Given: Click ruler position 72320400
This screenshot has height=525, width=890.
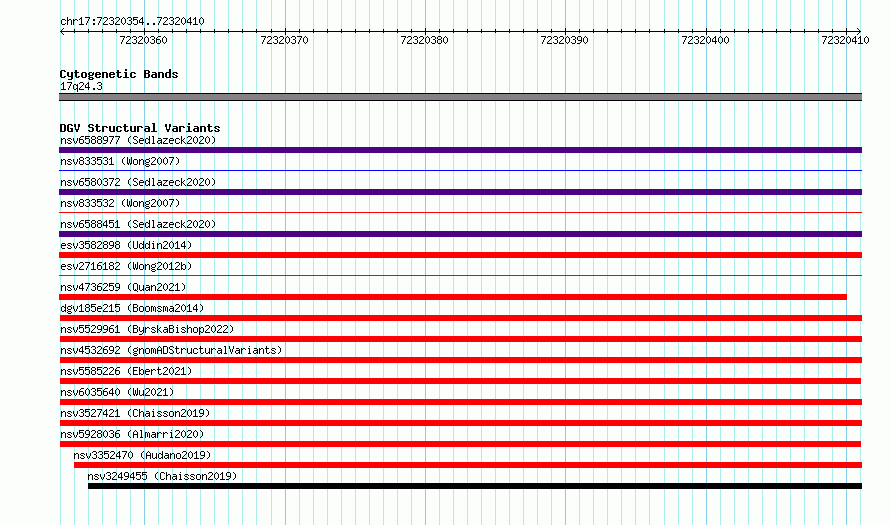Looking at the screenshot, I should pyautogui.click(x=706, y=40).
